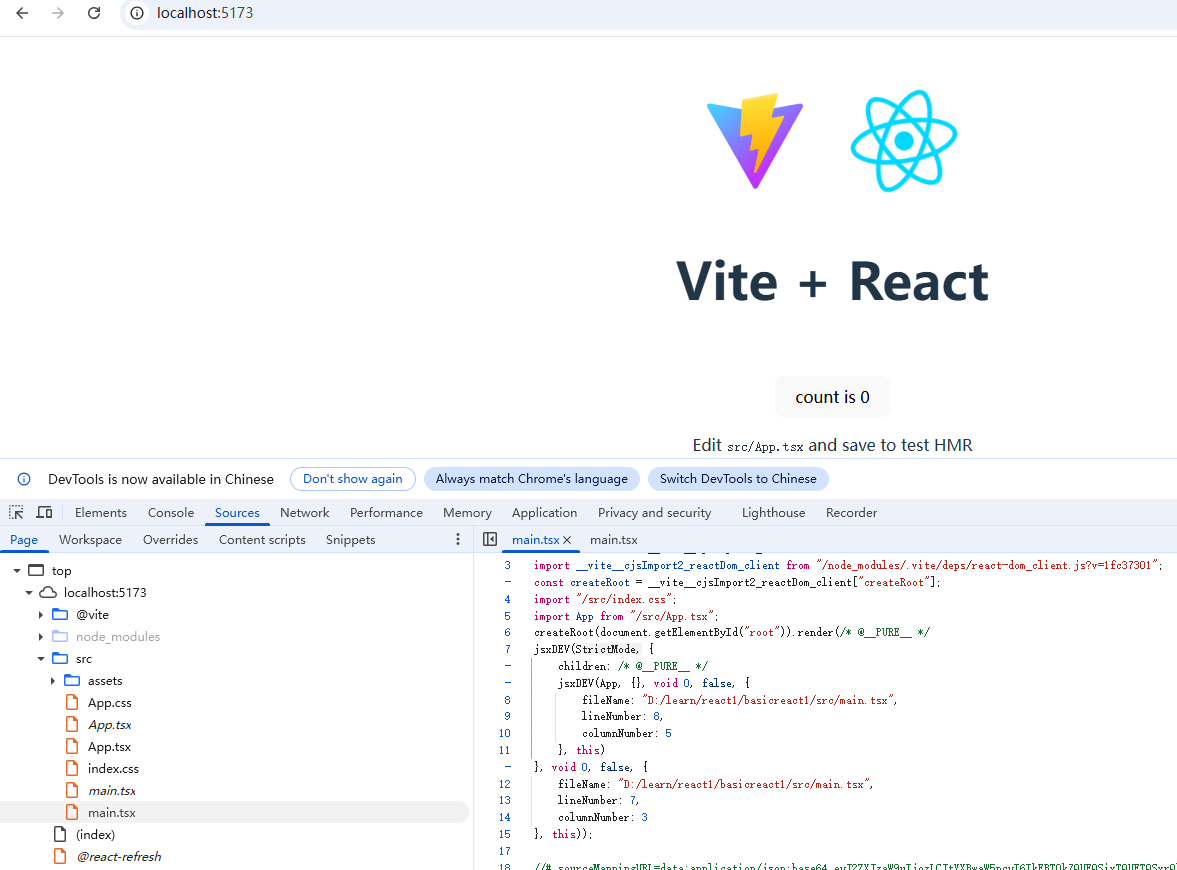Open index.css in the file tree
The height and width of the screenshot is (870, 1177).
(x=113, y=769)
